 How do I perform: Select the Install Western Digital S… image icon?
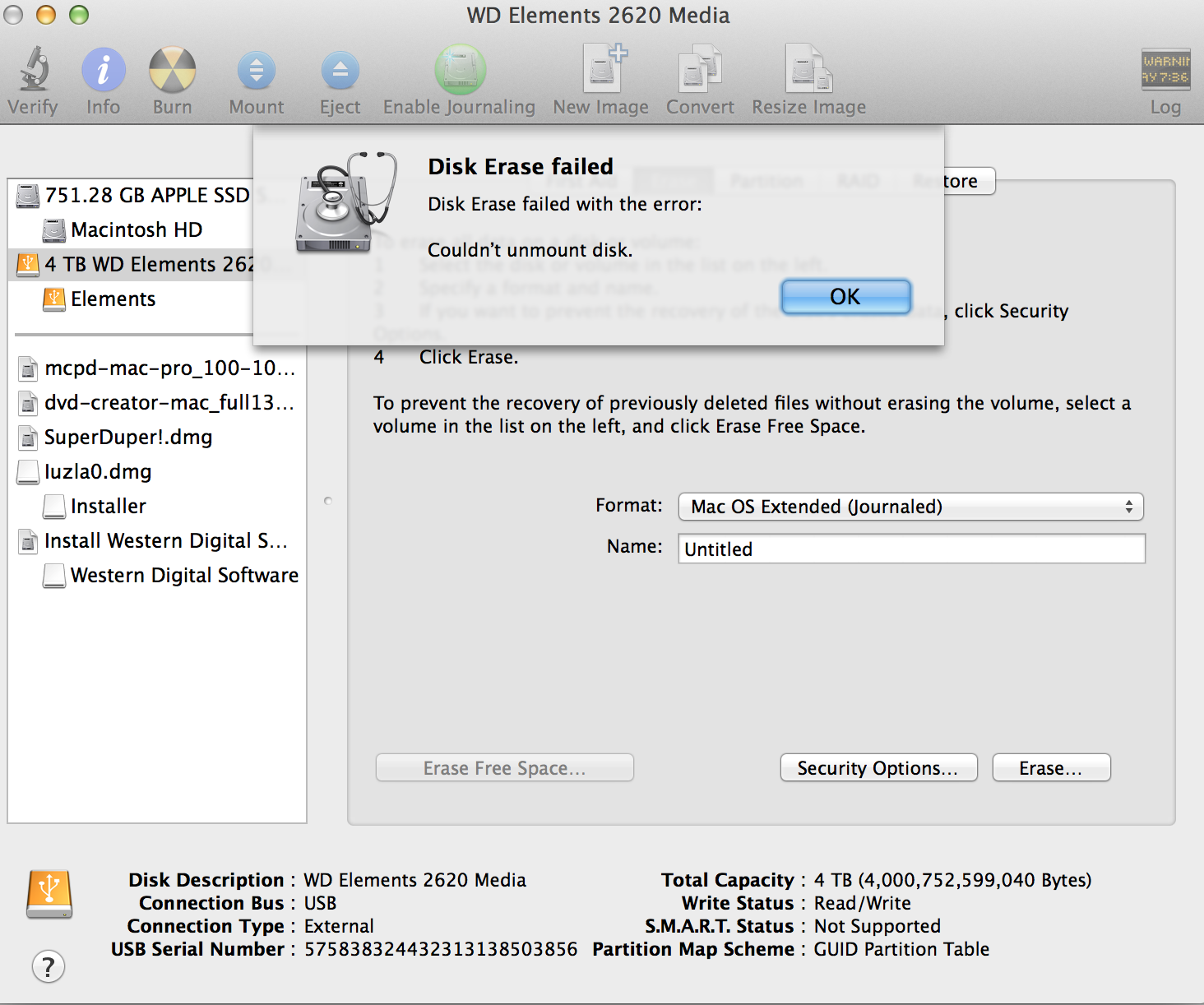(28, 541)
